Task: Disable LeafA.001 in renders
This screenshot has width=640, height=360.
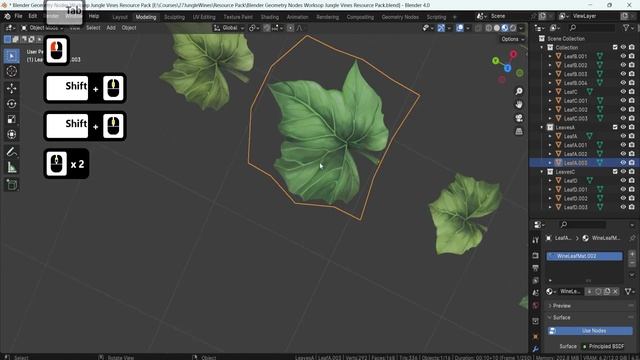Action: click(x=632, y=145)
